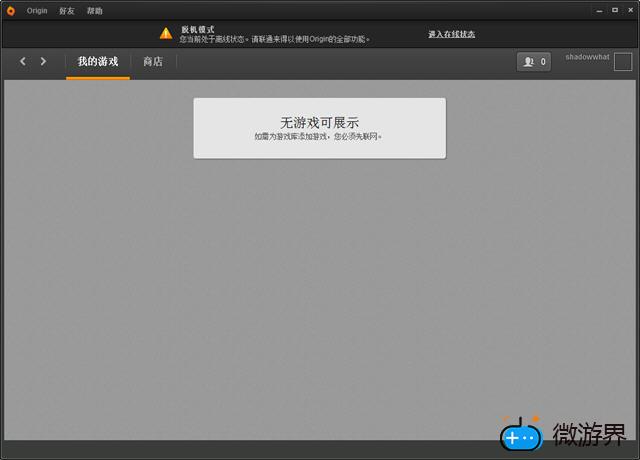Image resolution: width=640 pixels, height=460 pixels.
Task: Click the 脱机模式 notice title
Action: 198,29
